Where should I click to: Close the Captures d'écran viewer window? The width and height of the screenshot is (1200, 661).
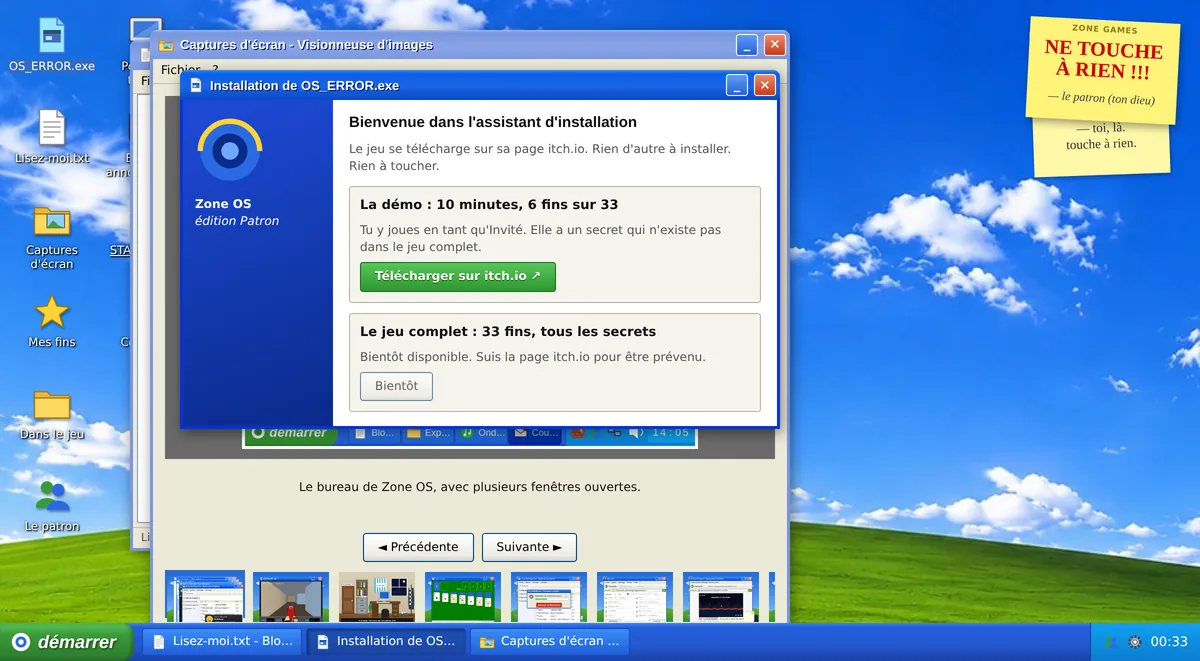pyautogui.click(x=775, y=45)
